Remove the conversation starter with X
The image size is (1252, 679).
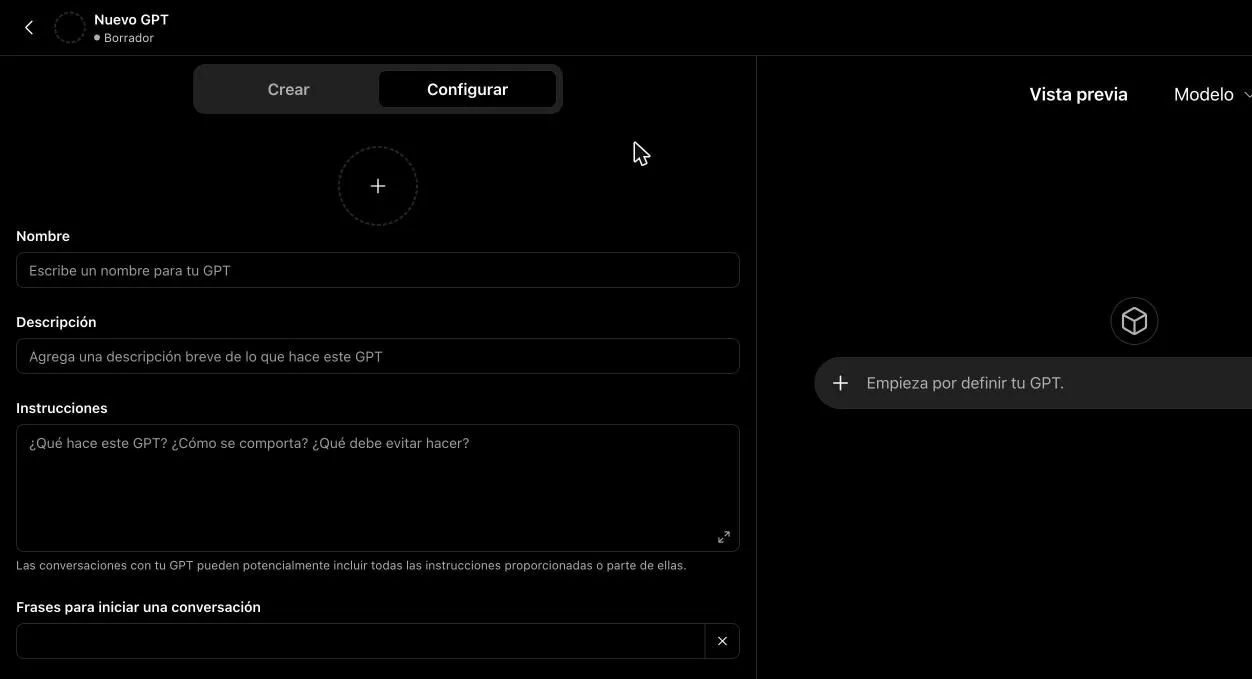pos(722,641)
